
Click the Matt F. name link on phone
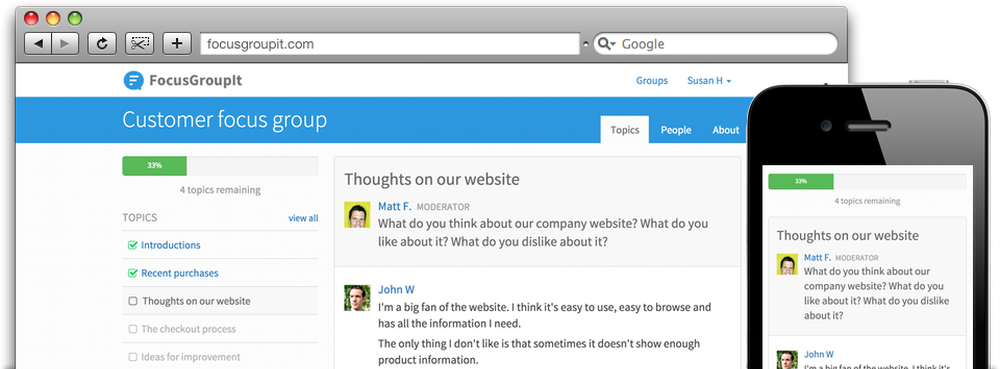pos(817,257)
